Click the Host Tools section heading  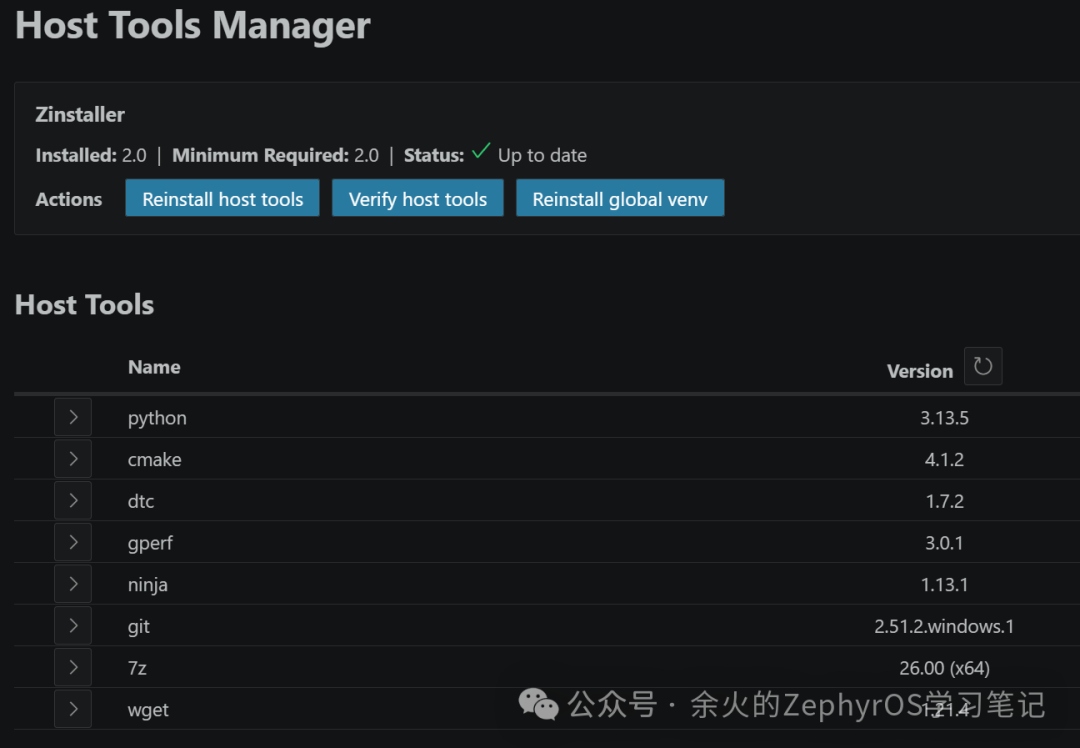(84, 304)
